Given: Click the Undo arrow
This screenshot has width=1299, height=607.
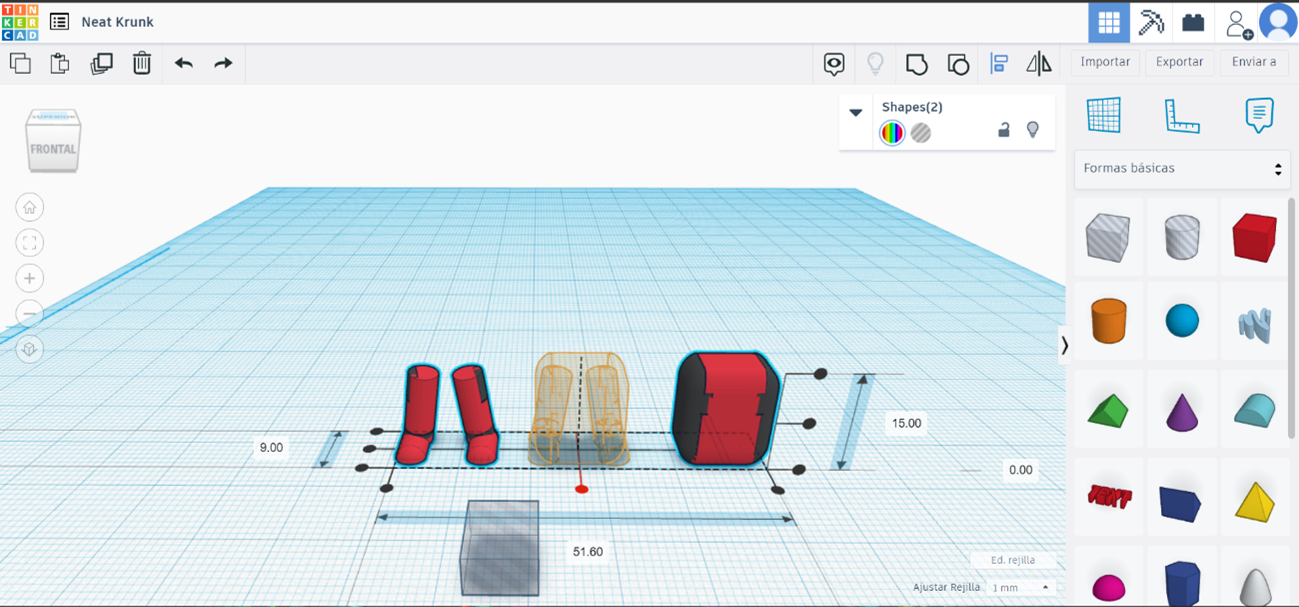Looking at the screenshot, I should pyautogui.click(x=183, y=63).
